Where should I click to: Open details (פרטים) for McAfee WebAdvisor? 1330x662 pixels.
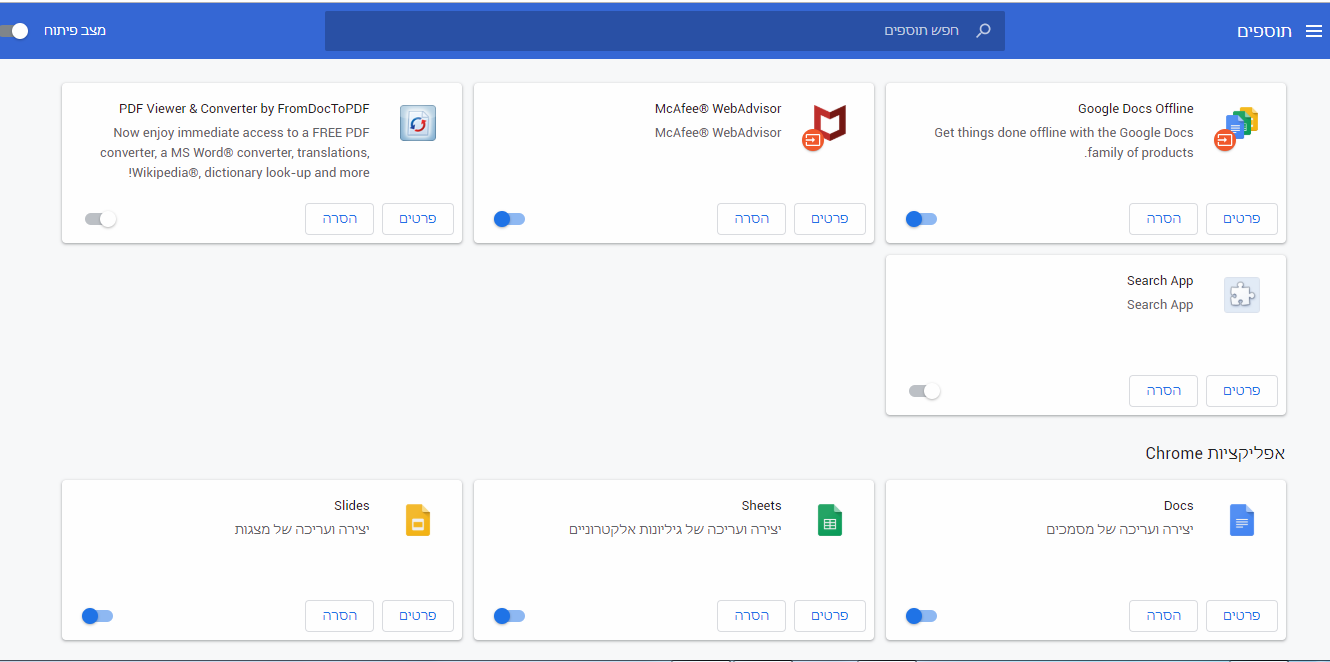[x=830, y=219]
